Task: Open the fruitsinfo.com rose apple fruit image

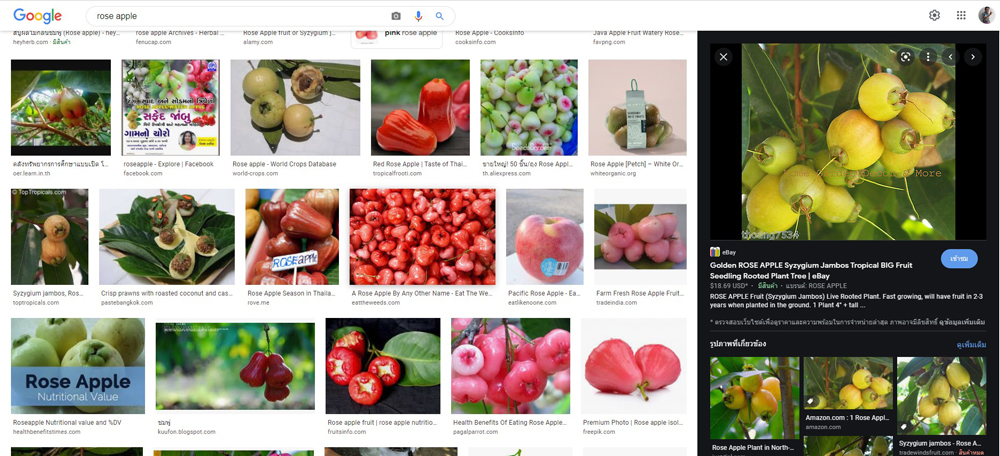Action: (383, 366)
